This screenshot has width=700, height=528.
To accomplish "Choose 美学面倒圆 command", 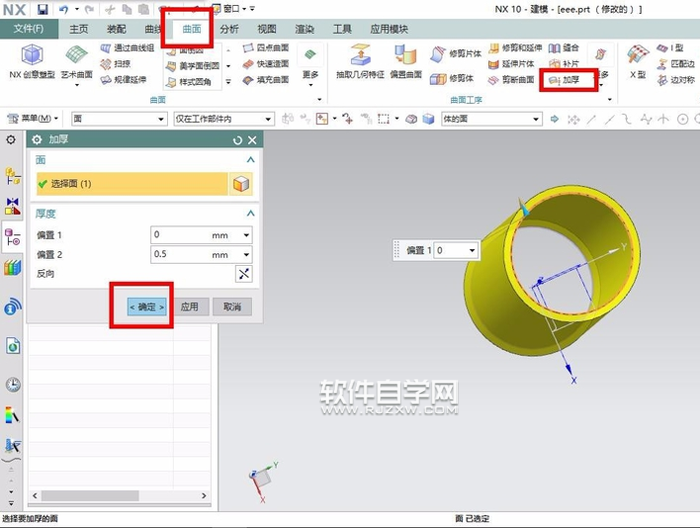I will pos(193,66).
